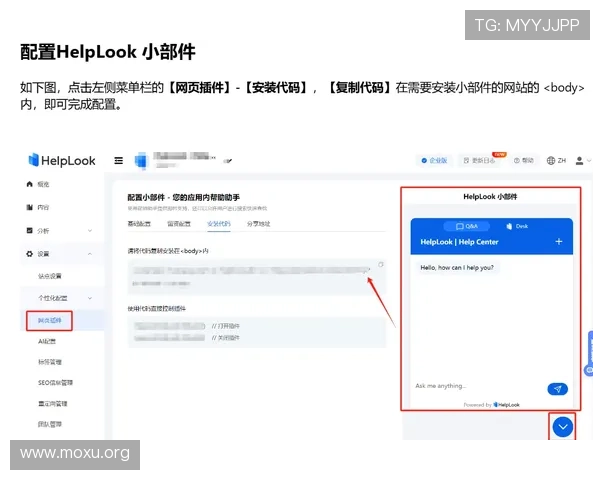This screenshot has height=480, width=600.
Task: Click the Hello, how can I help you? message
Action: pos(457,268)
